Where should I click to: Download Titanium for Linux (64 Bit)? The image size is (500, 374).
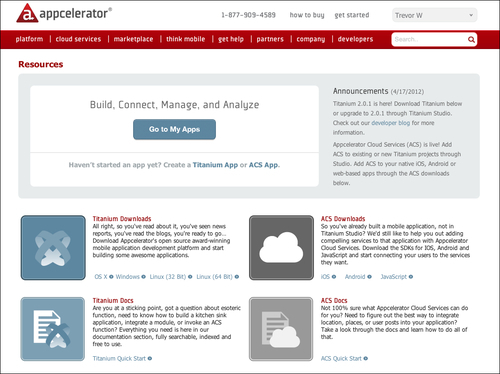[x=214, y=277]
